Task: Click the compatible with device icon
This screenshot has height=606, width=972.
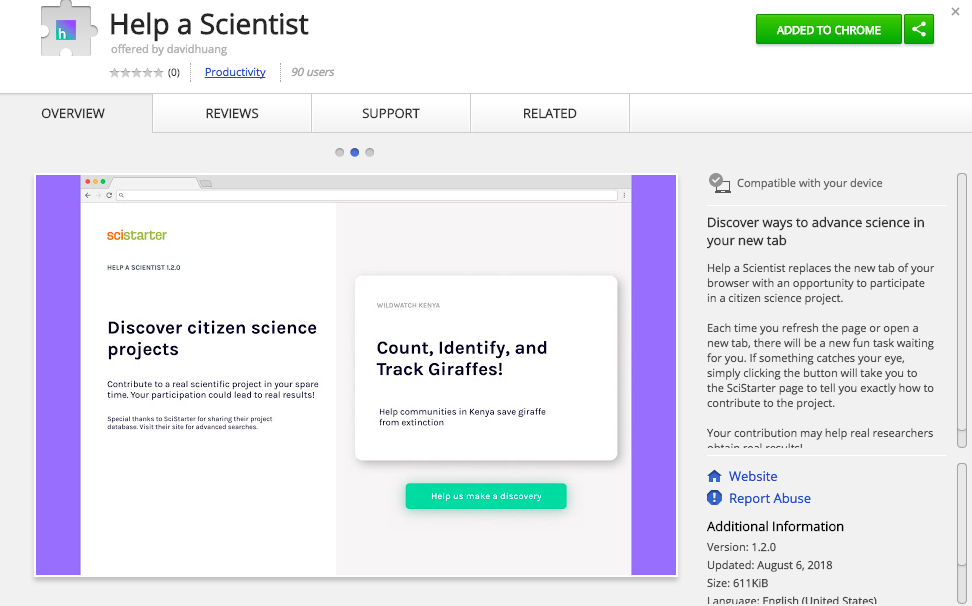Action: tap(719, 183)
